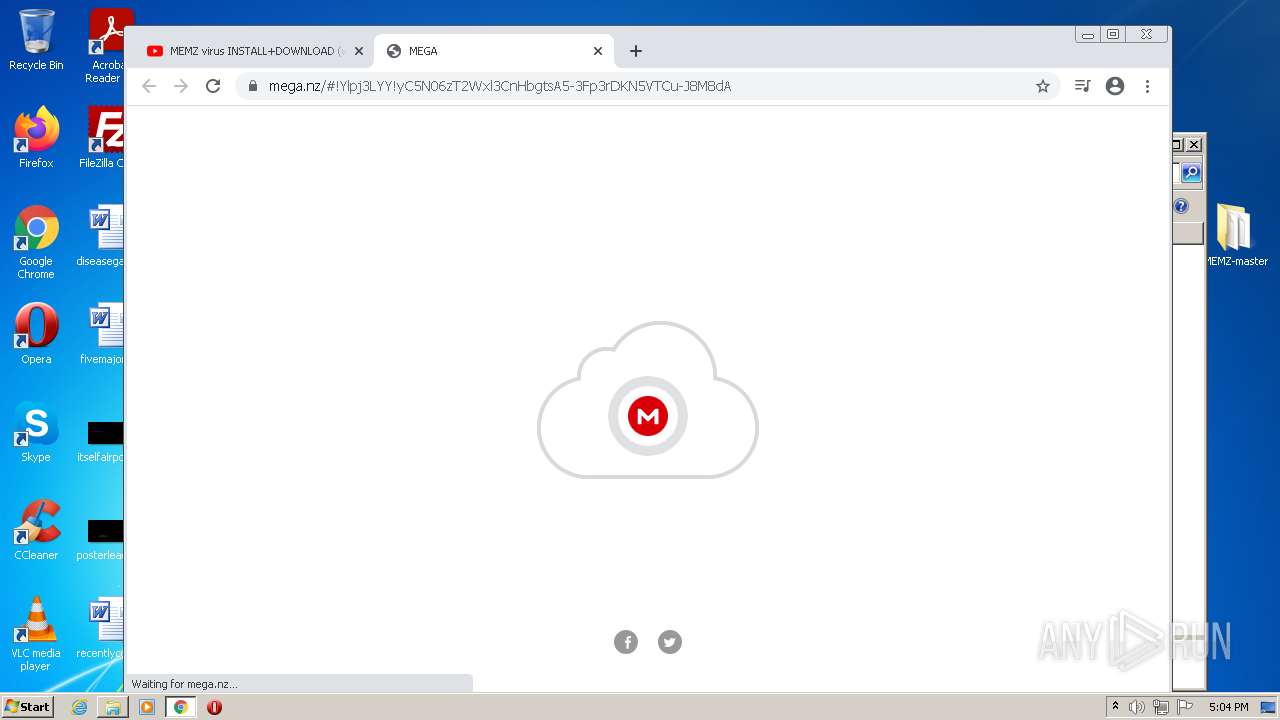Close the background window
This screenshot has width=1280, height=720.
click(x=1193, y=144)
